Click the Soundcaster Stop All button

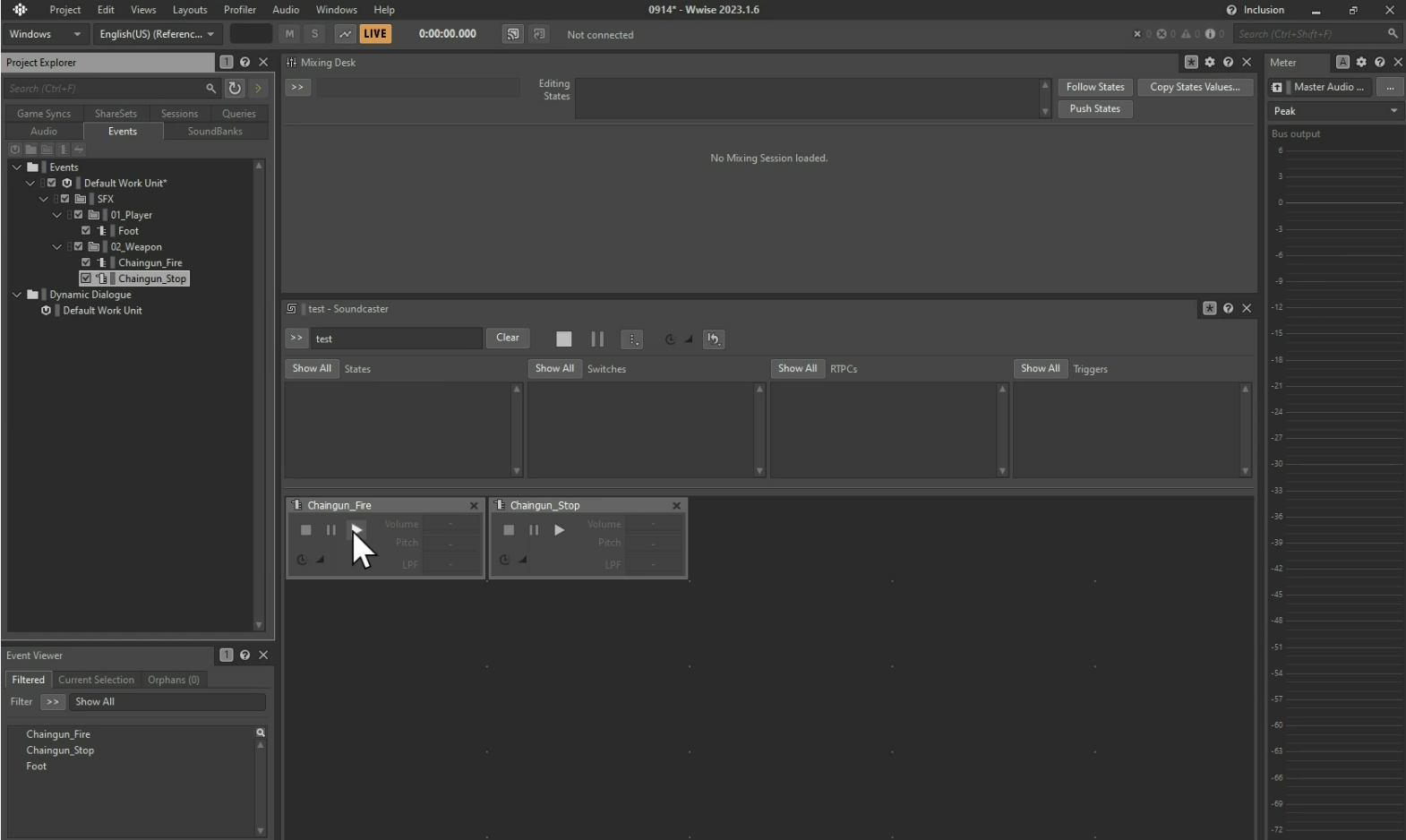(563, 339)
